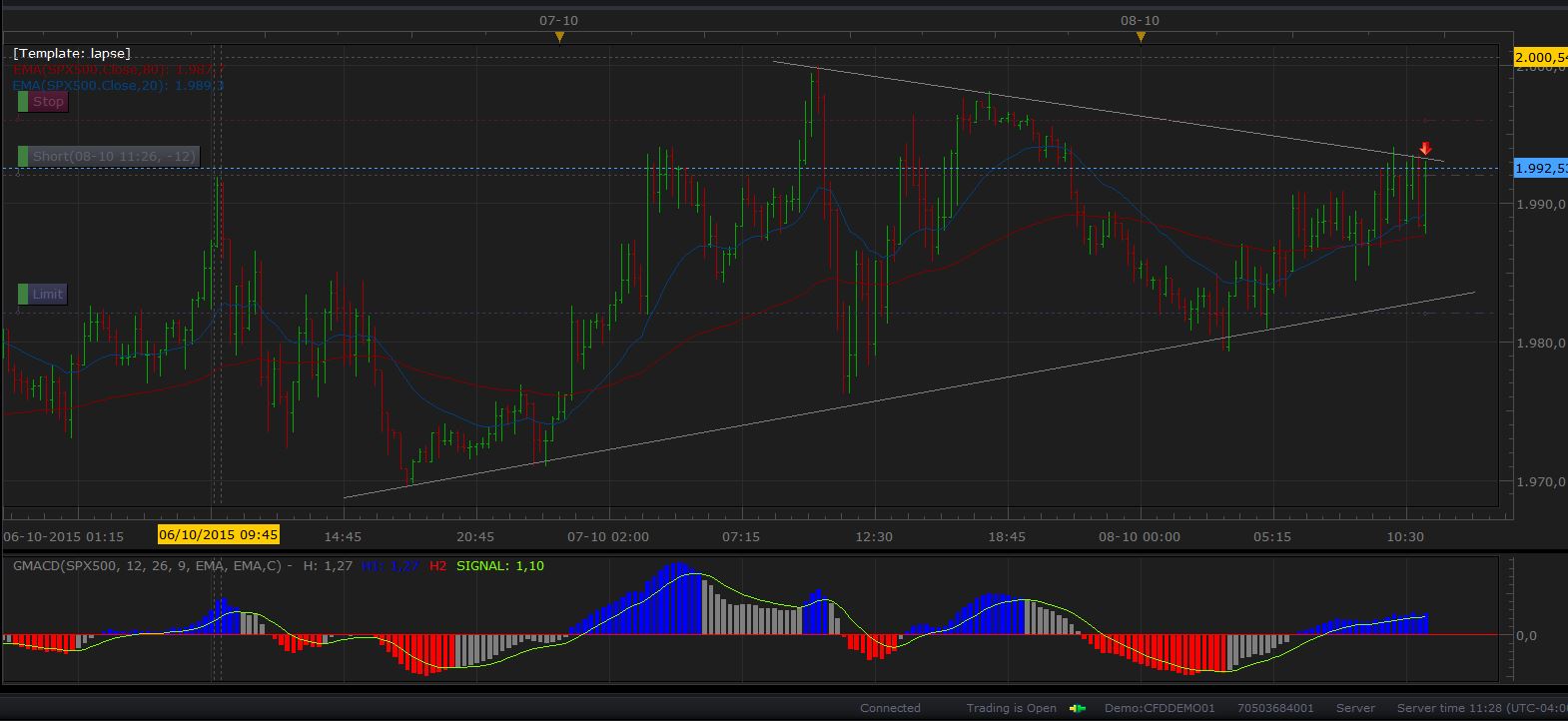Click the Limit order label
Viewport: 1568px width, 721px height.
click(x=43, y=294)
